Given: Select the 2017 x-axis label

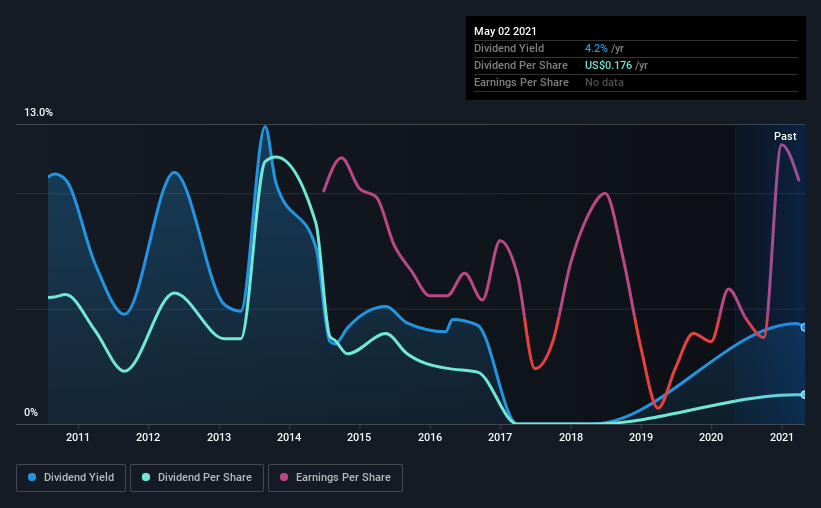Looking at the screenshot, I should click(500, 437).
